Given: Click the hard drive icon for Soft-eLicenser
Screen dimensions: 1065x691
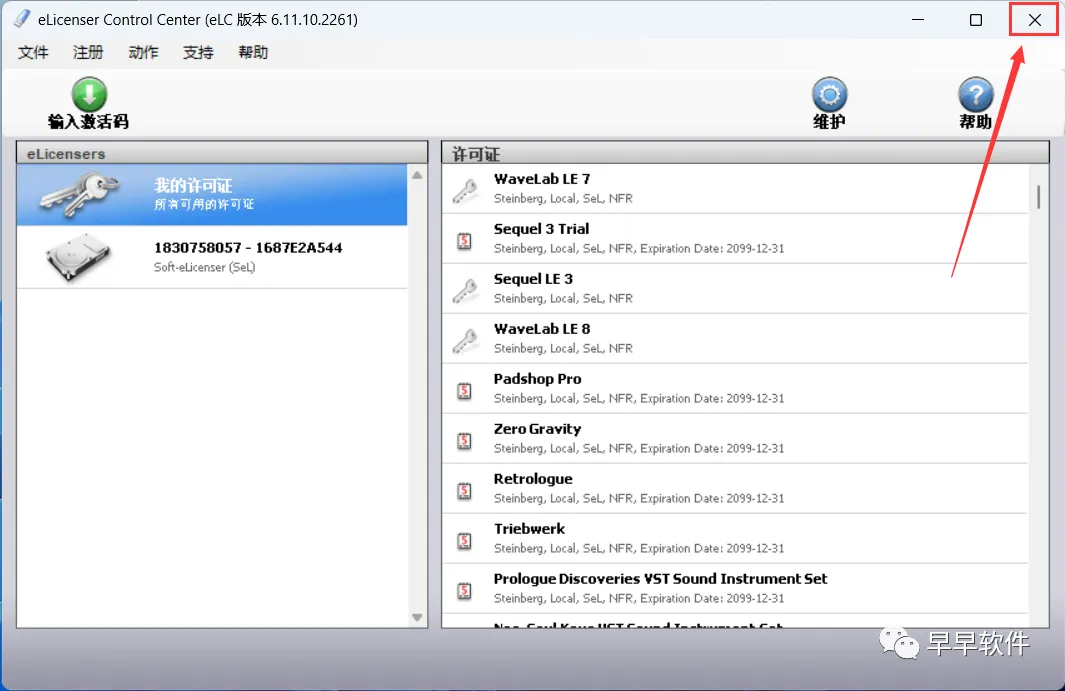Looking at the screenshot, I should [x=78, y=257].
